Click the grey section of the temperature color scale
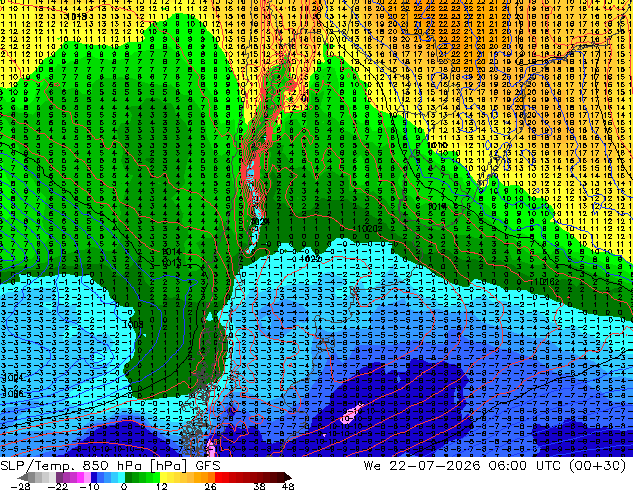 click(42, 477)
